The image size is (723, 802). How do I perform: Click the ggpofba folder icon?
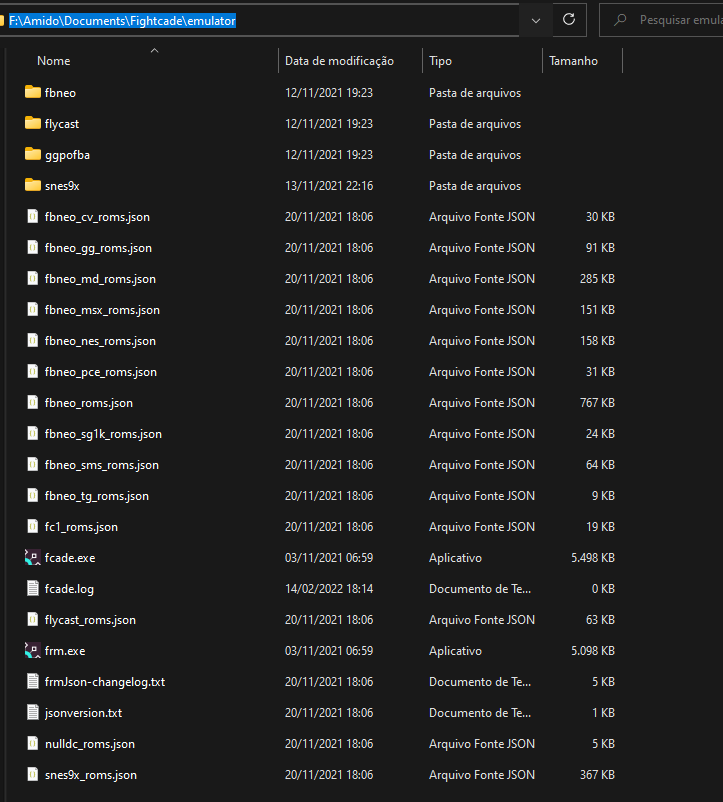(x=33, y=154)
